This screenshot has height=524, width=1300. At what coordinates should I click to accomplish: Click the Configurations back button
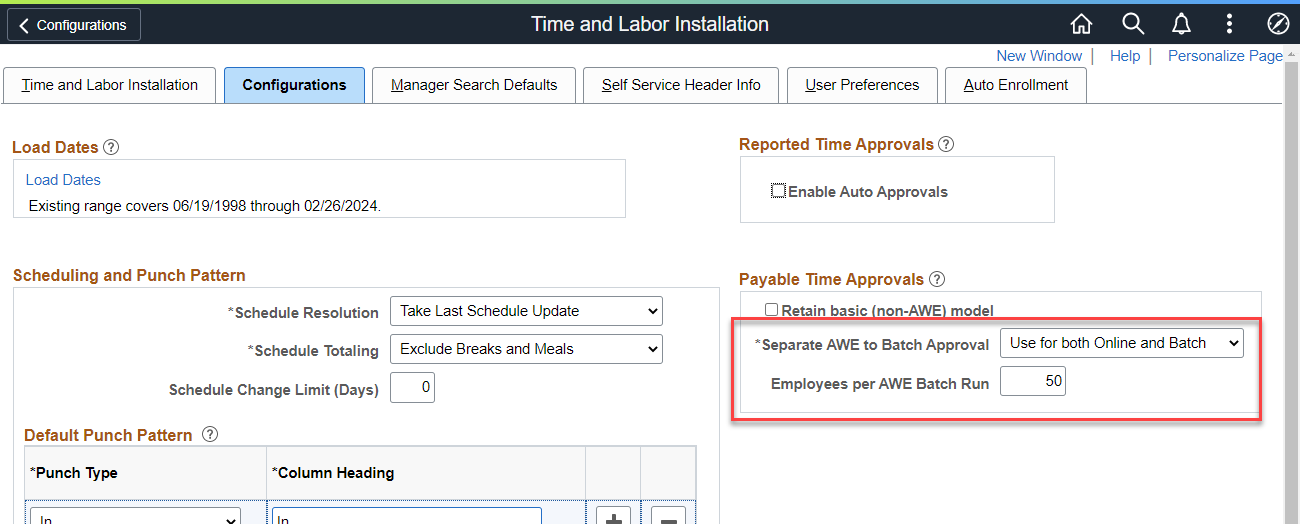tap(74, 25)
